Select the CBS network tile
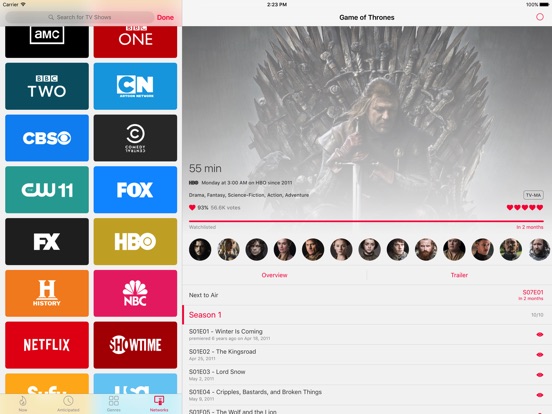Viewport: 552px width, 414px height. point(47,138)
